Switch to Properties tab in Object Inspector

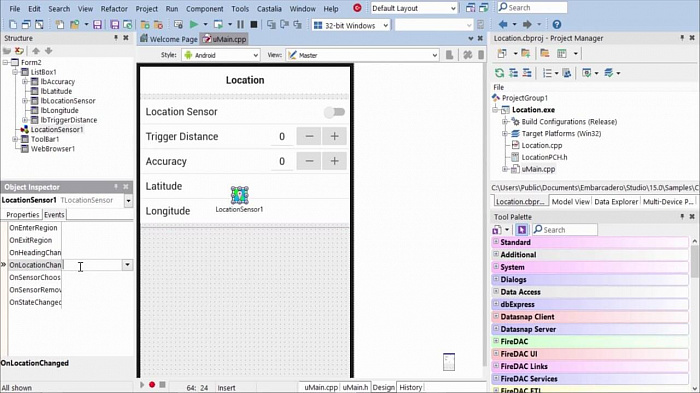22,215
